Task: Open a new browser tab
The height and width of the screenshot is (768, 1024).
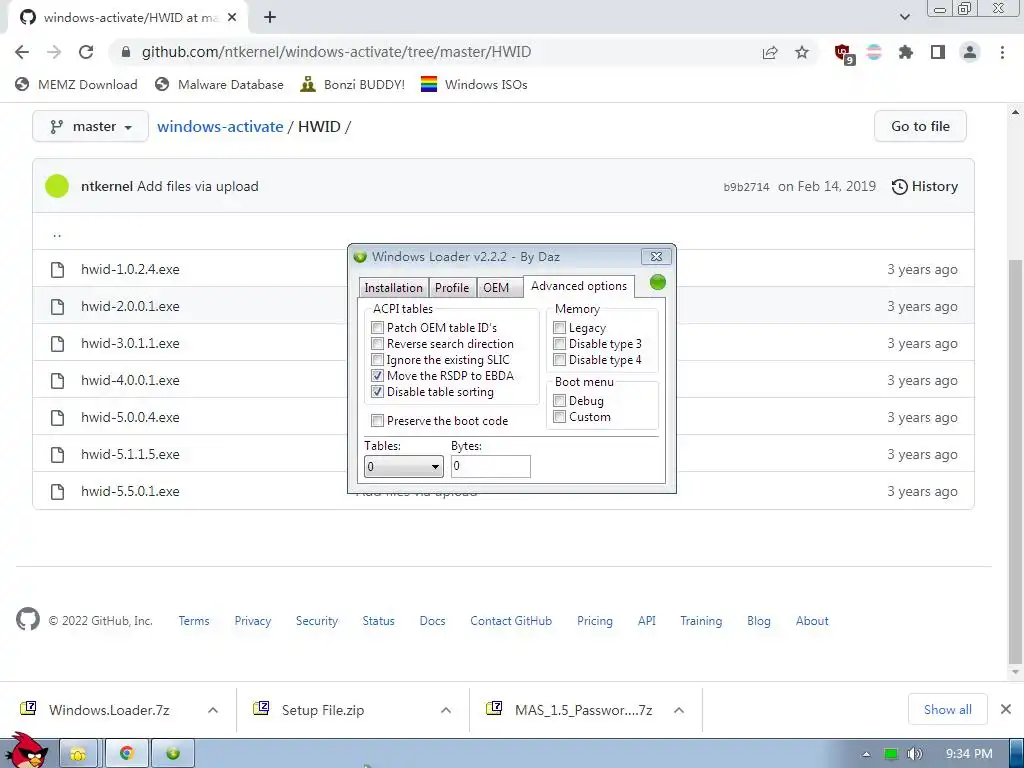Action: click(x=270, y=18)
